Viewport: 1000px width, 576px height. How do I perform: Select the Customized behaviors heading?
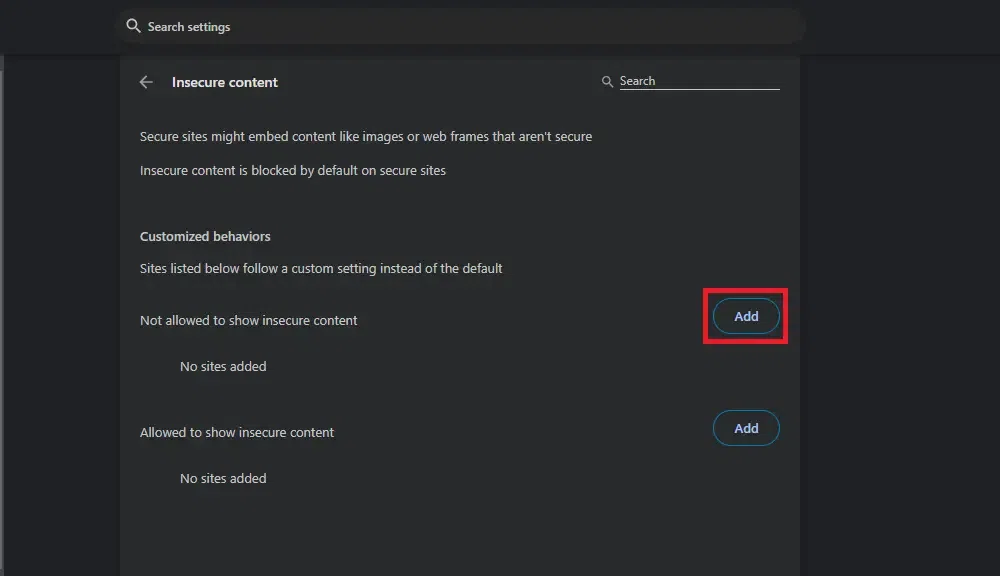click(205, 237)
